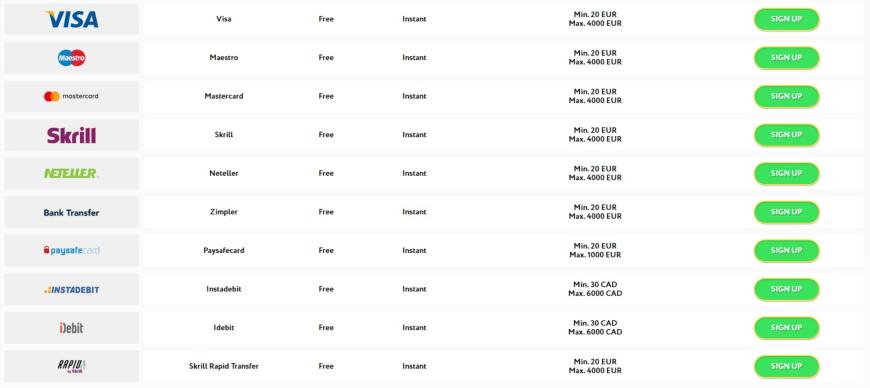
Task: Select the Instadebit logo
Action: 72,290
